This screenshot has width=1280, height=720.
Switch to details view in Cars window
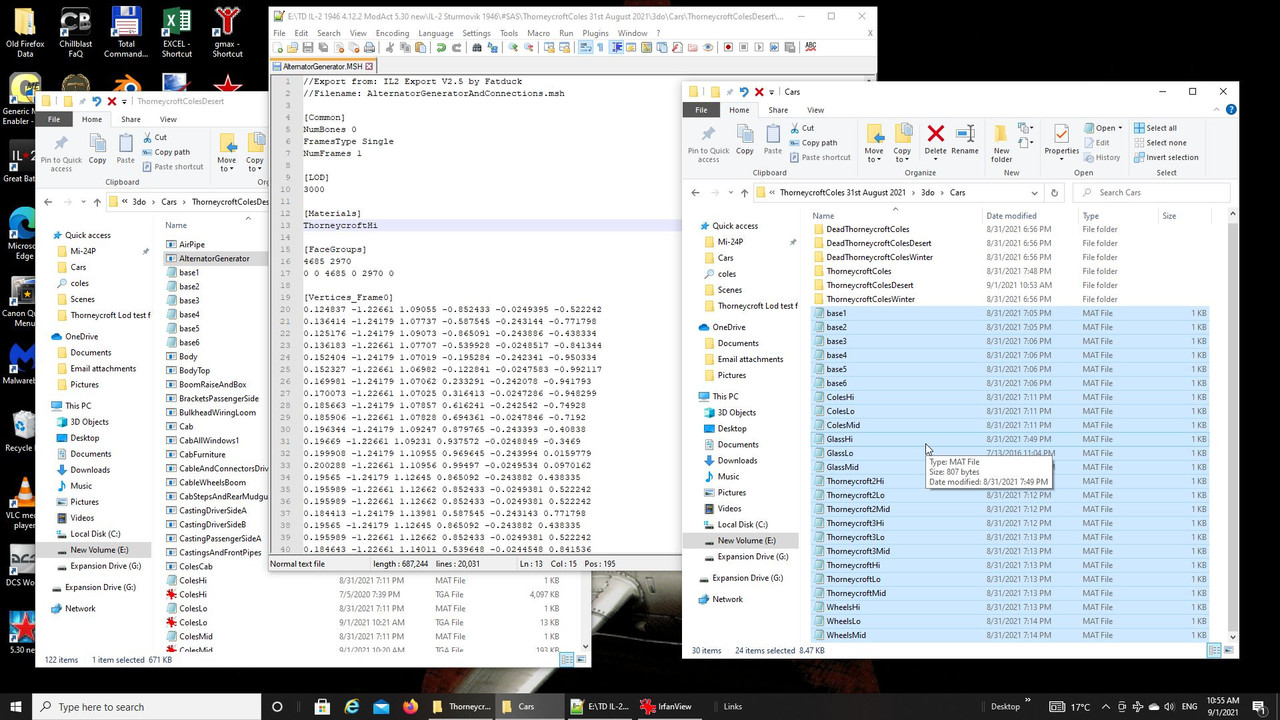(x=1214, y=650)
